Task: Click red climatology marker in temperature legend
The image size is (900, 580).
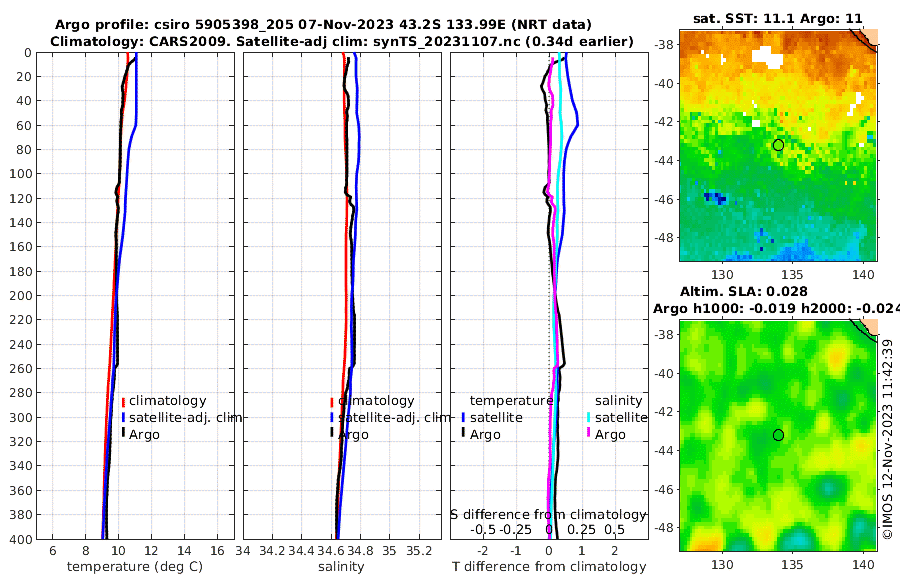Action: click(123, 401)
